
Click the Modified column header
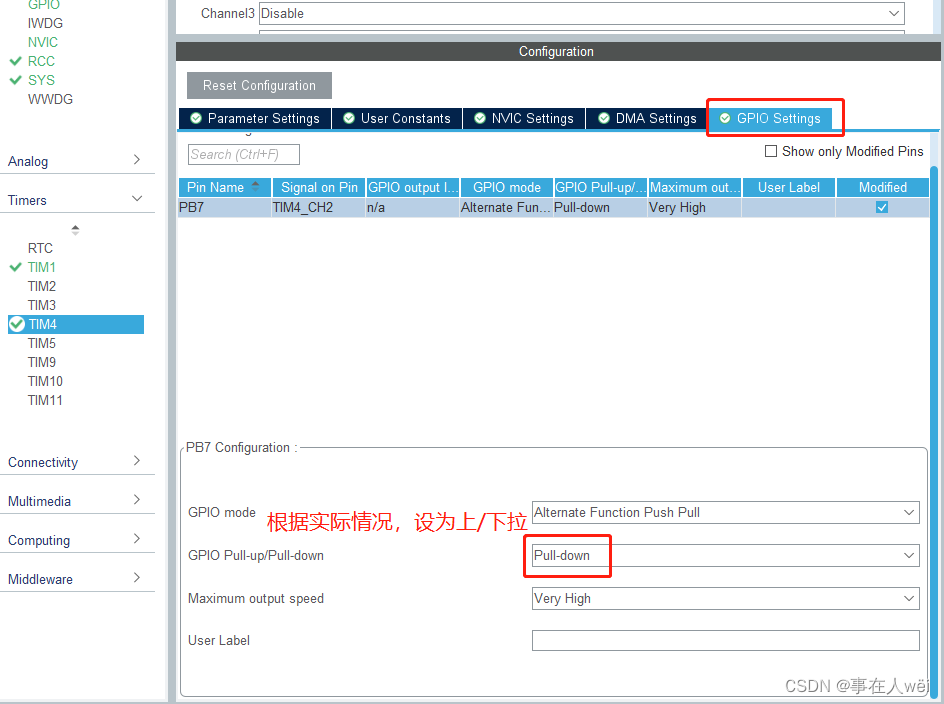[883, 187]
